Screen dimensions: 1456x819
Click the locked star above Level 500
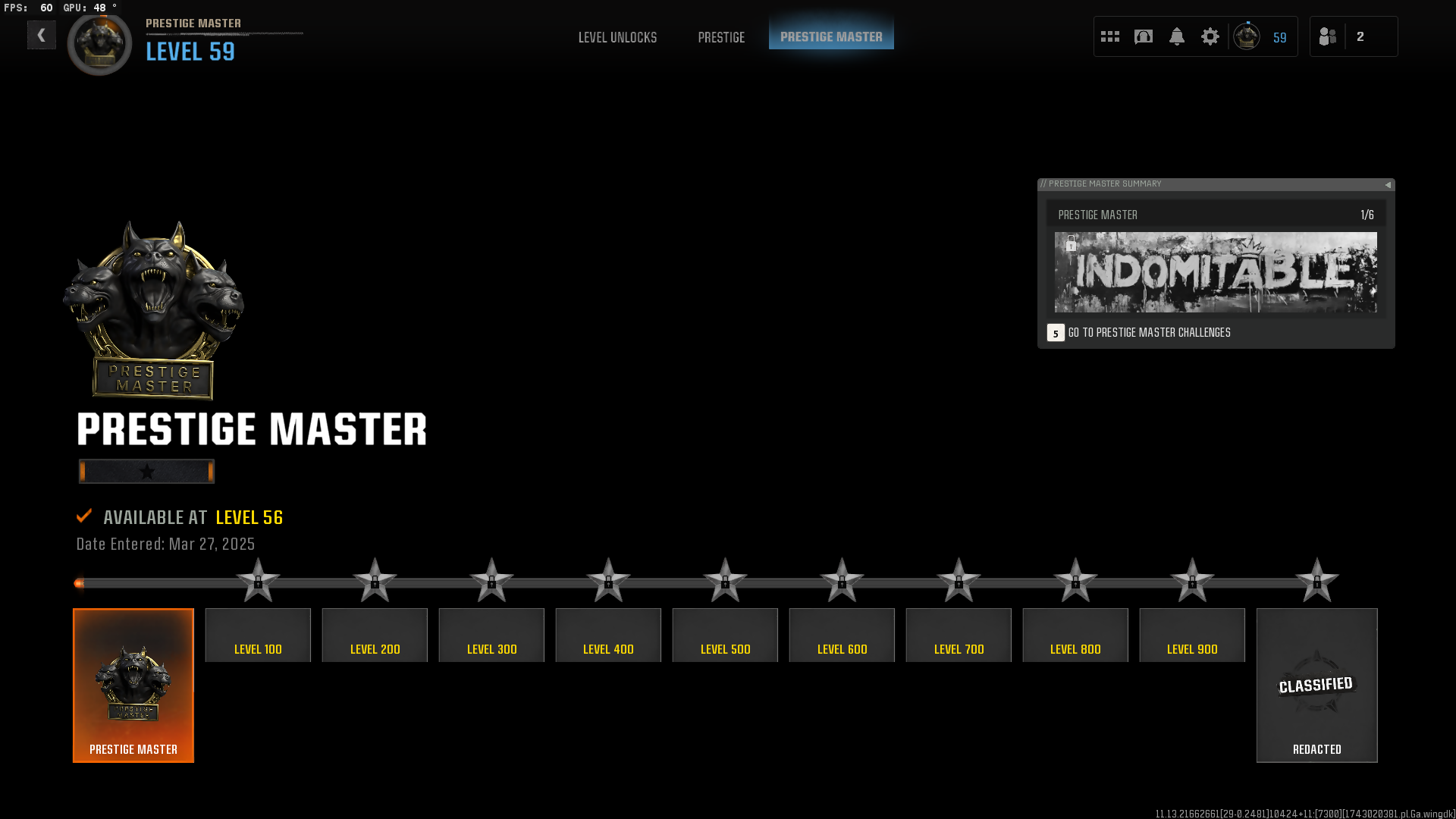(725, 582)
